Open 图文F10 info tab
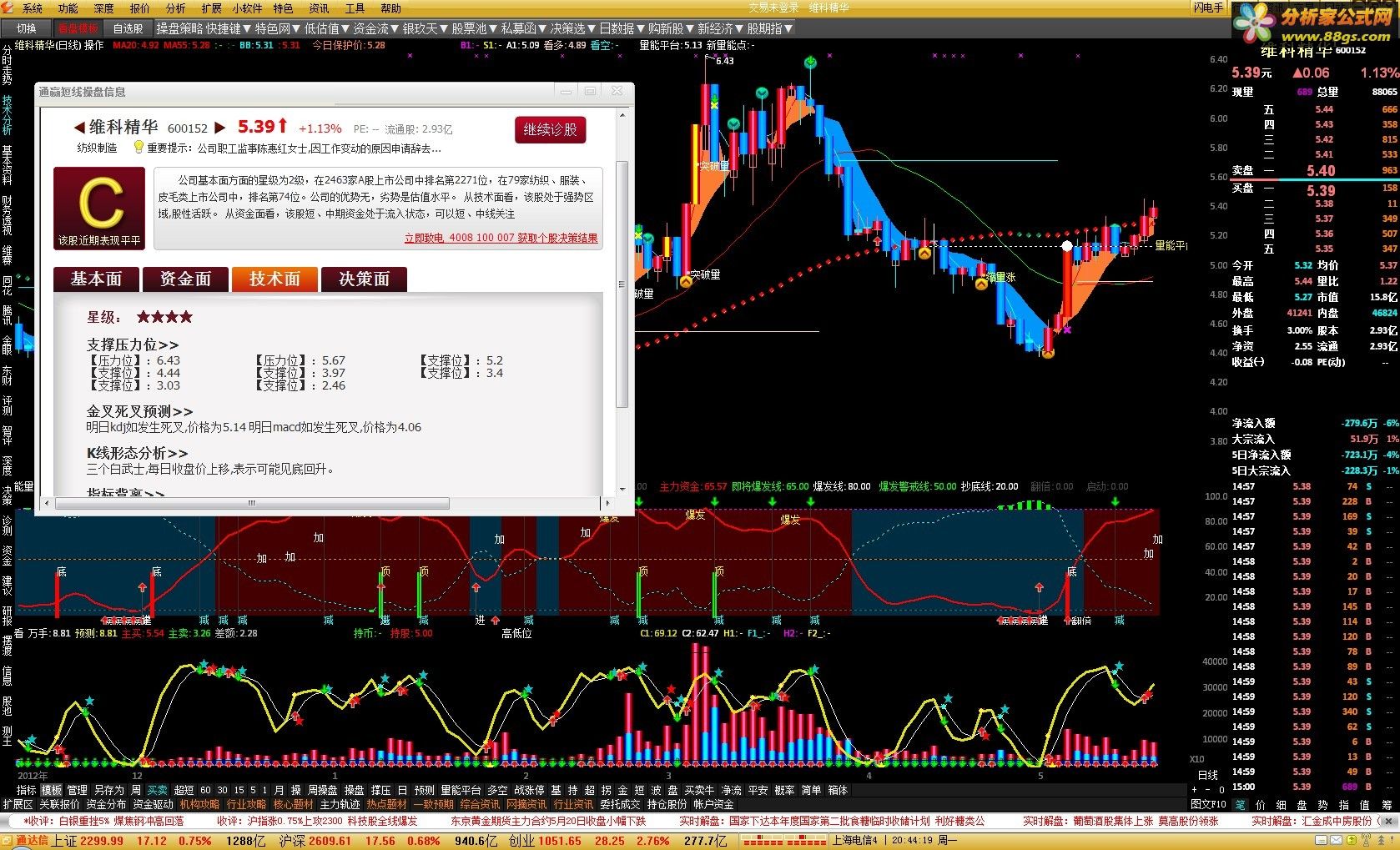1400x850 pixels. 1208,804
